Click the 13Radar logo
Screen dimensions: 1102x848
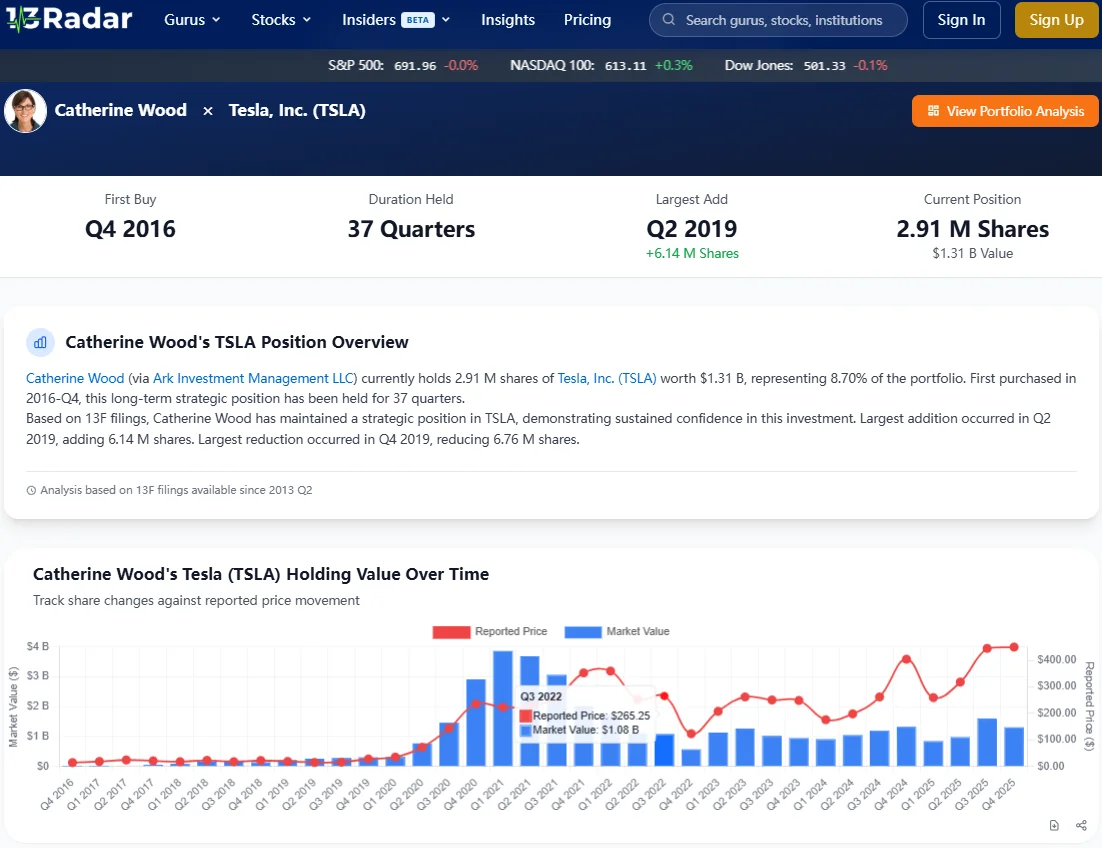68,19
